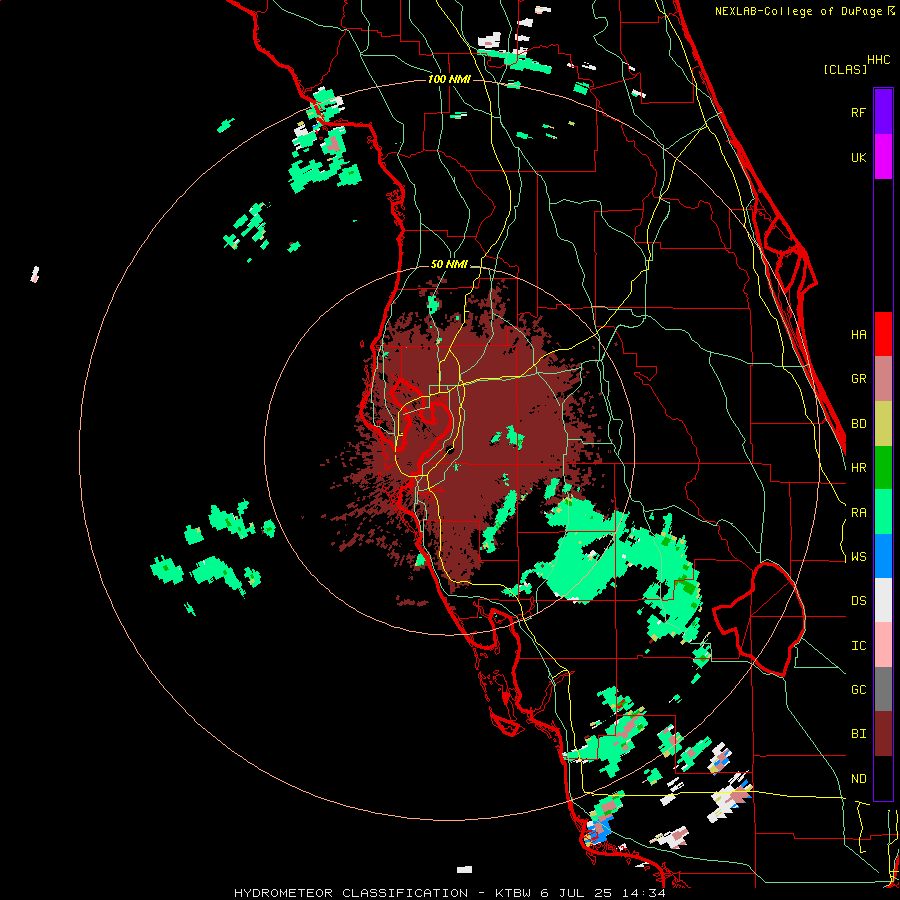Click the UK magenta legend swatch
Image resolution: width=900 pixels, height=900 pixels.
(x=883, y=157)
